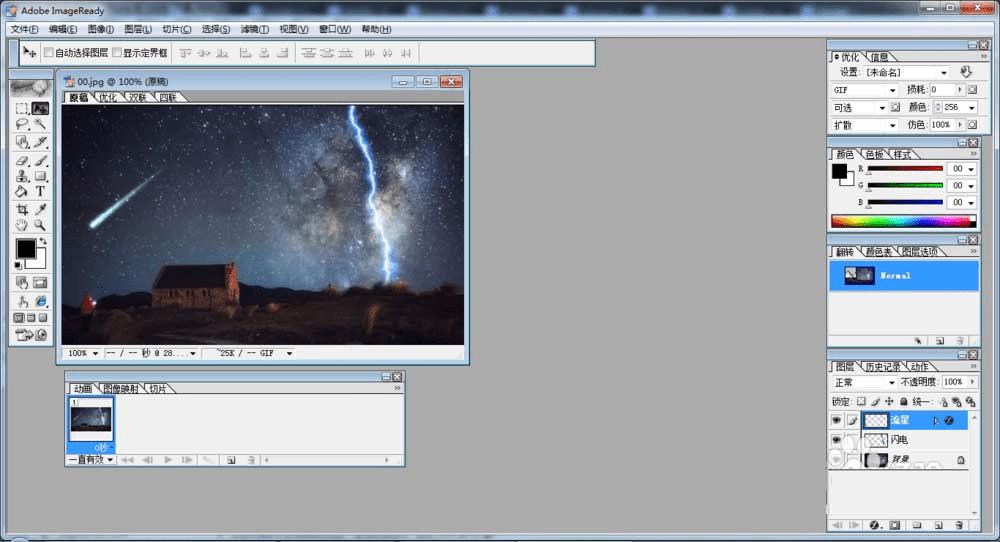Select the Type tool
Image resolution: width=1000 pixels, height=542 pixels.
(40, 191)
